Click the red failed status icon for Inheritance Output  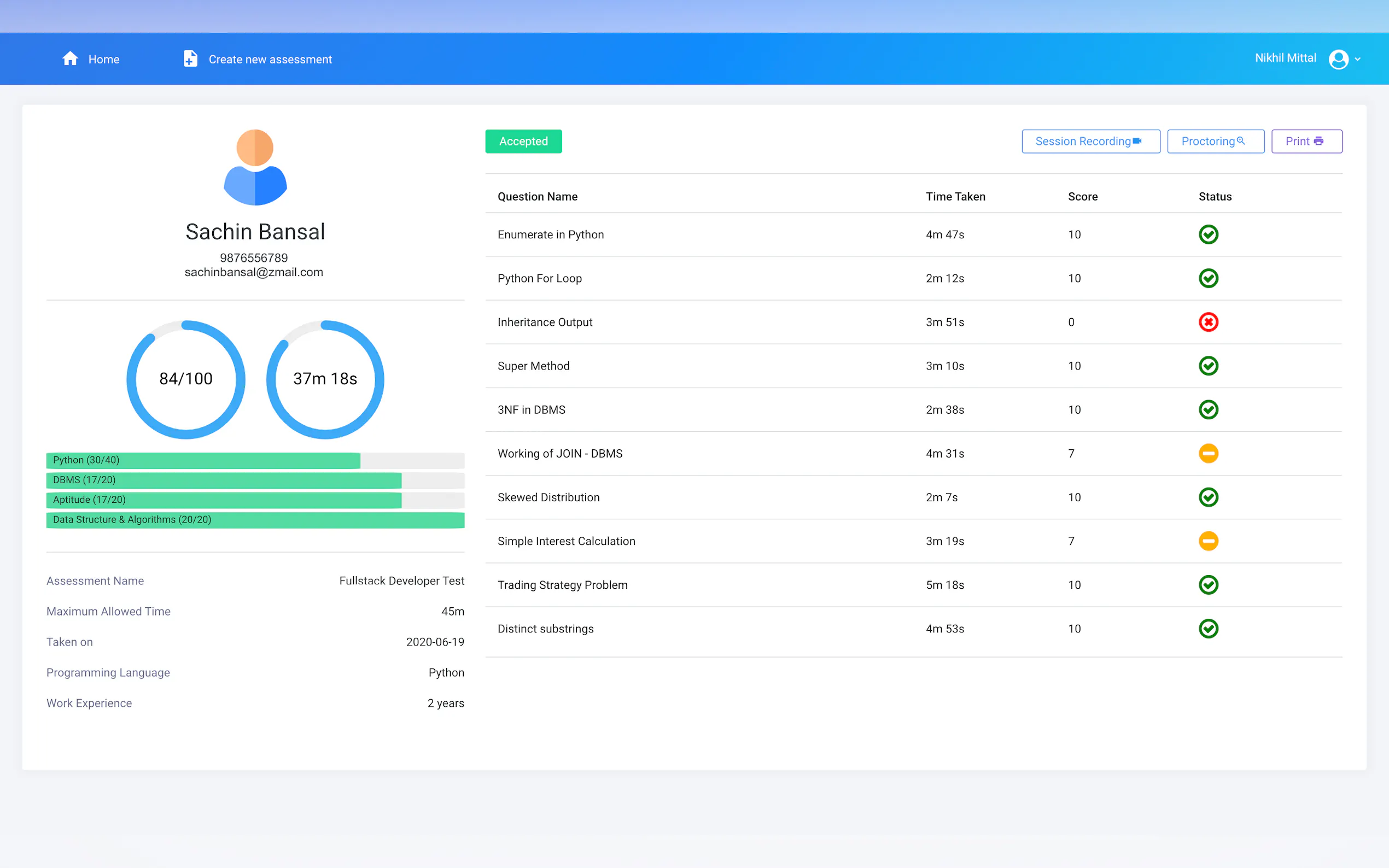pos(1208,322)
